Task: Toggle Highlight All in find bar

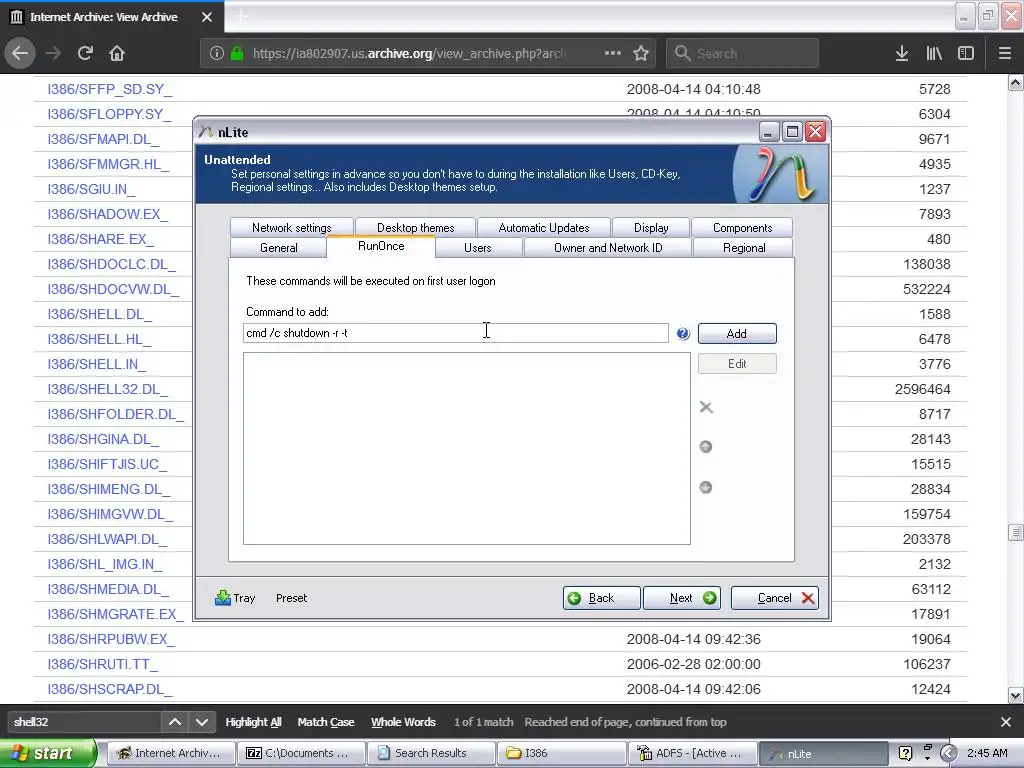Action: 253,722
